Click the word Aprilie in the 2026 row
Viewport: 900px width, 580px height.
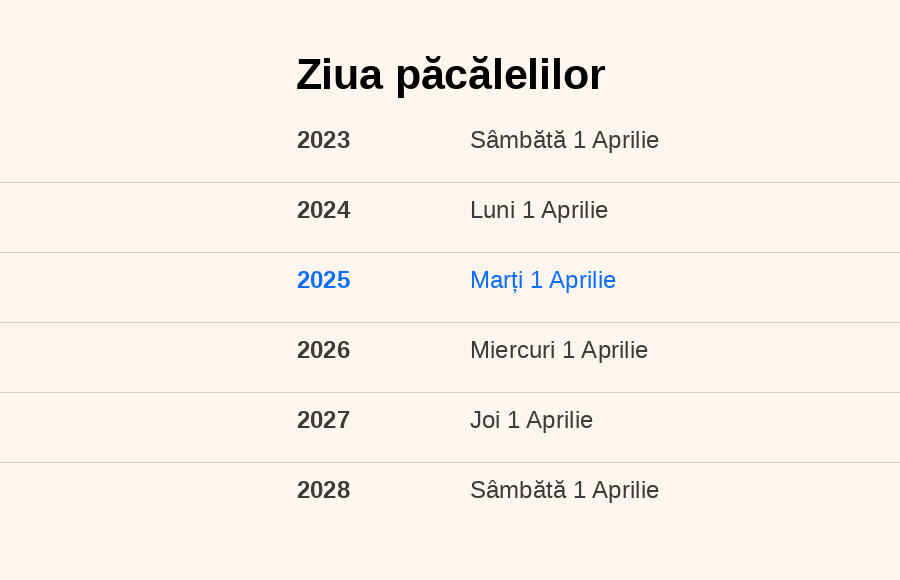point(615,350)
